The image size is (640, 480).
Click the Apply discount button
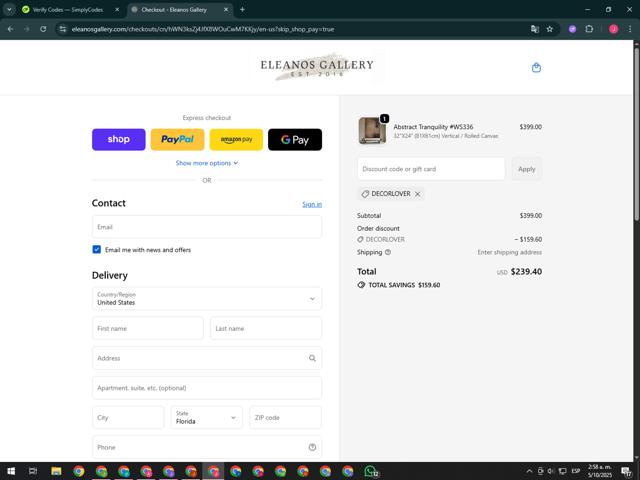click(527, 169)
